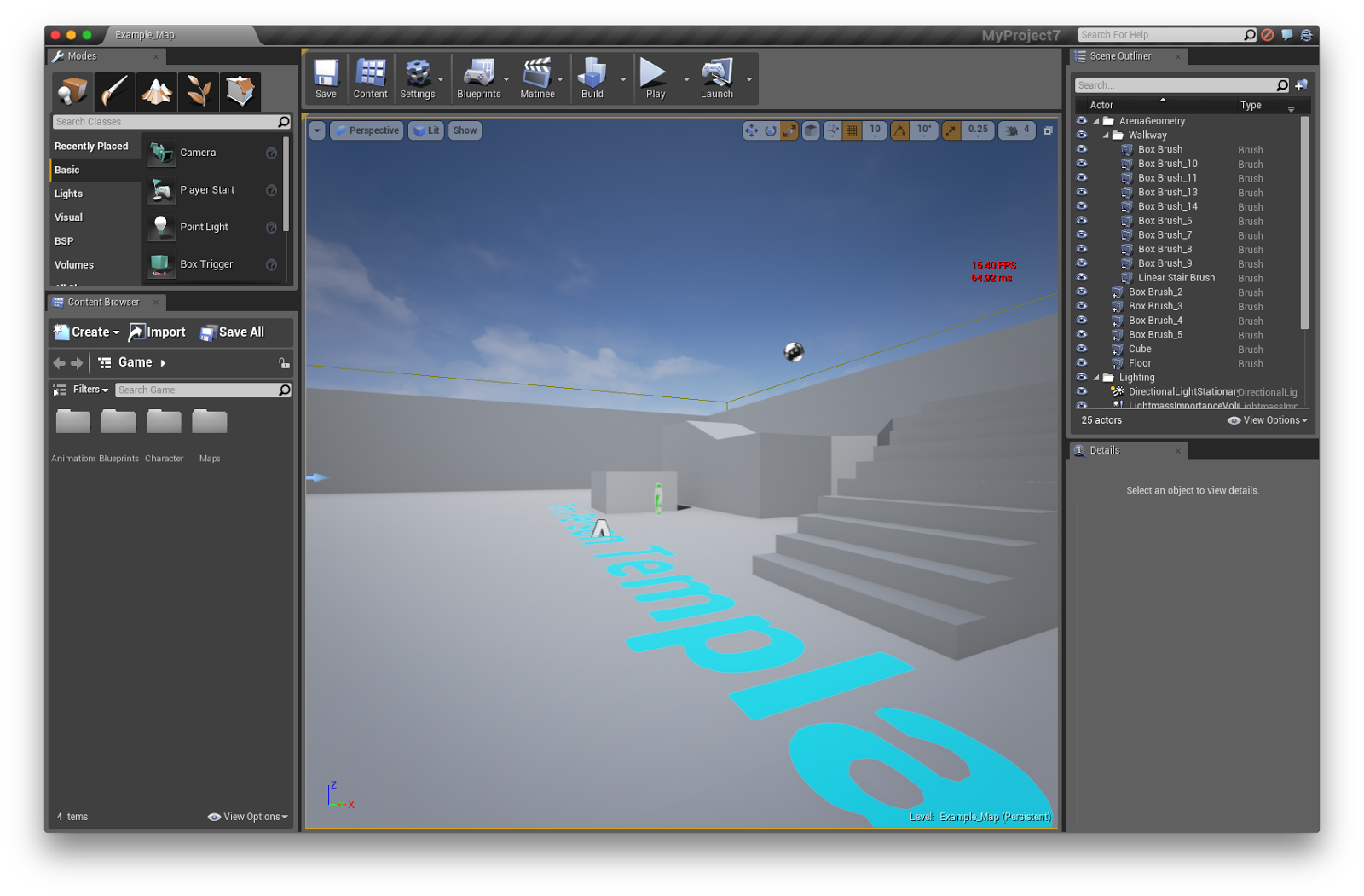Click the Point Light bulb icon
The image size is (1364, 896).
(161, 227)
